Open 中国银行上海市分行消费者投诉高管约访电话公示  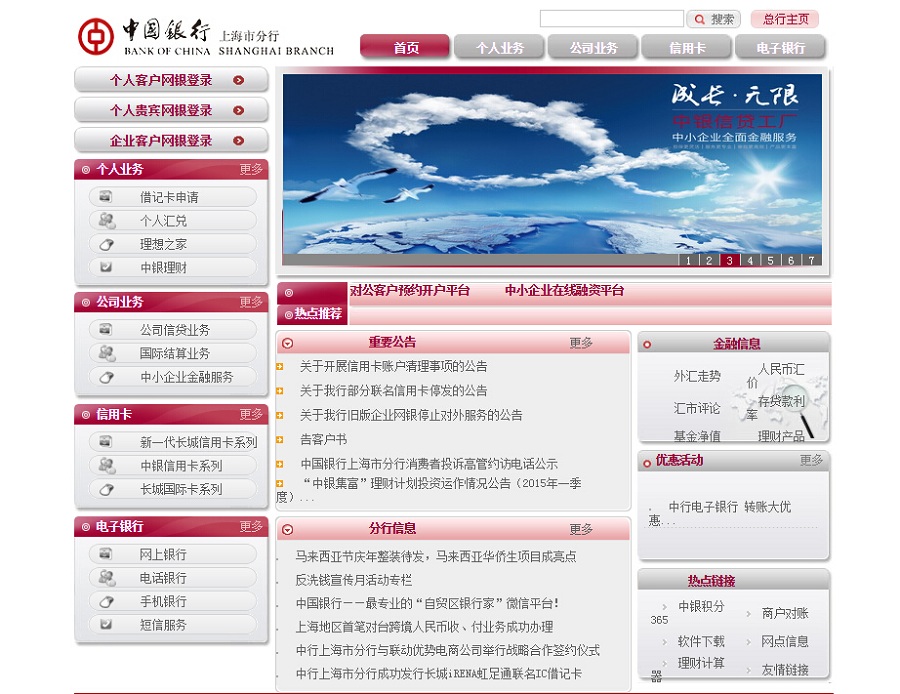(x=429, y=464)
